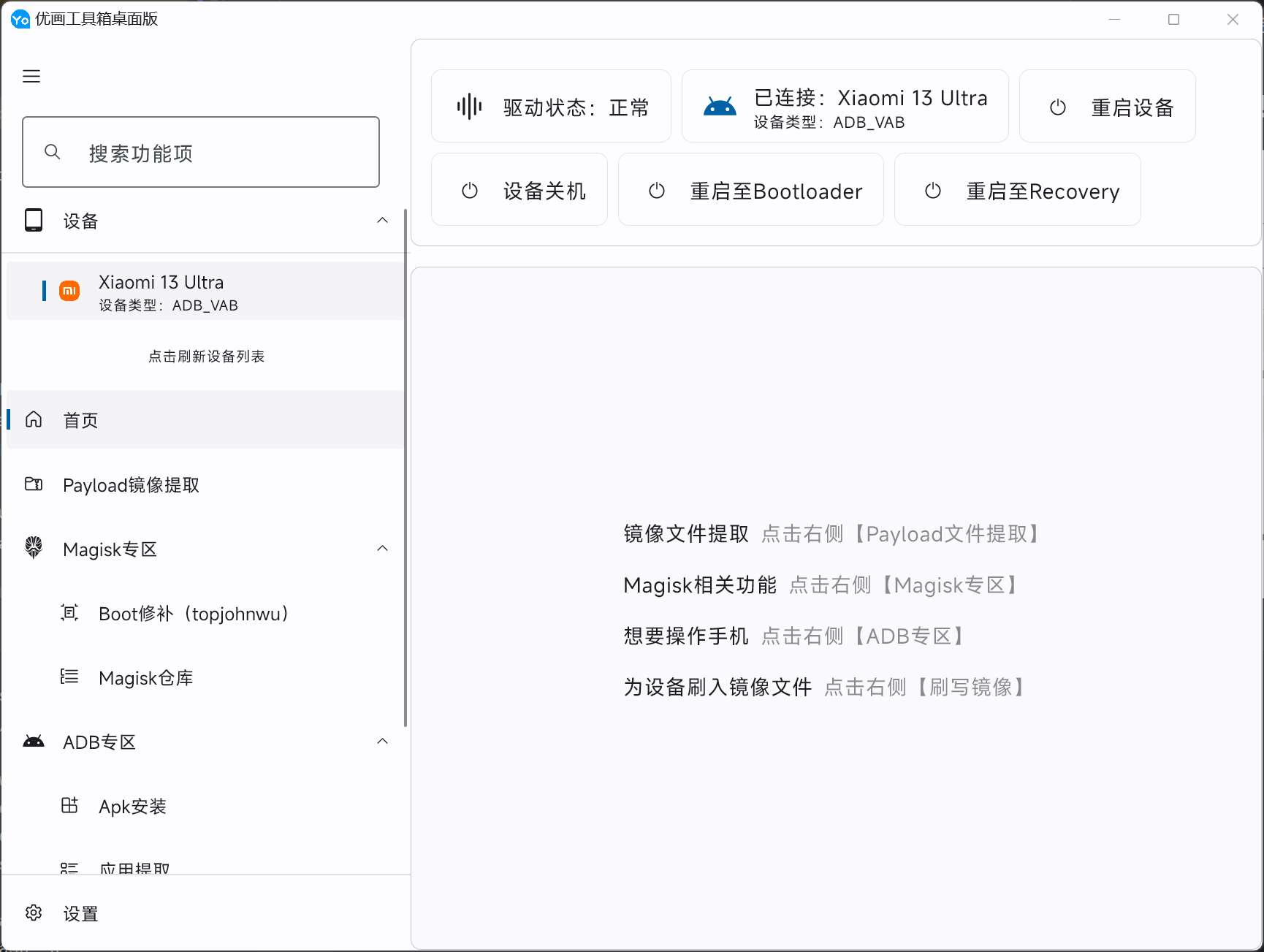Open Boot修补（topjohnwu）item
This screenshot has width=1264, height=952.
point(205,613)
